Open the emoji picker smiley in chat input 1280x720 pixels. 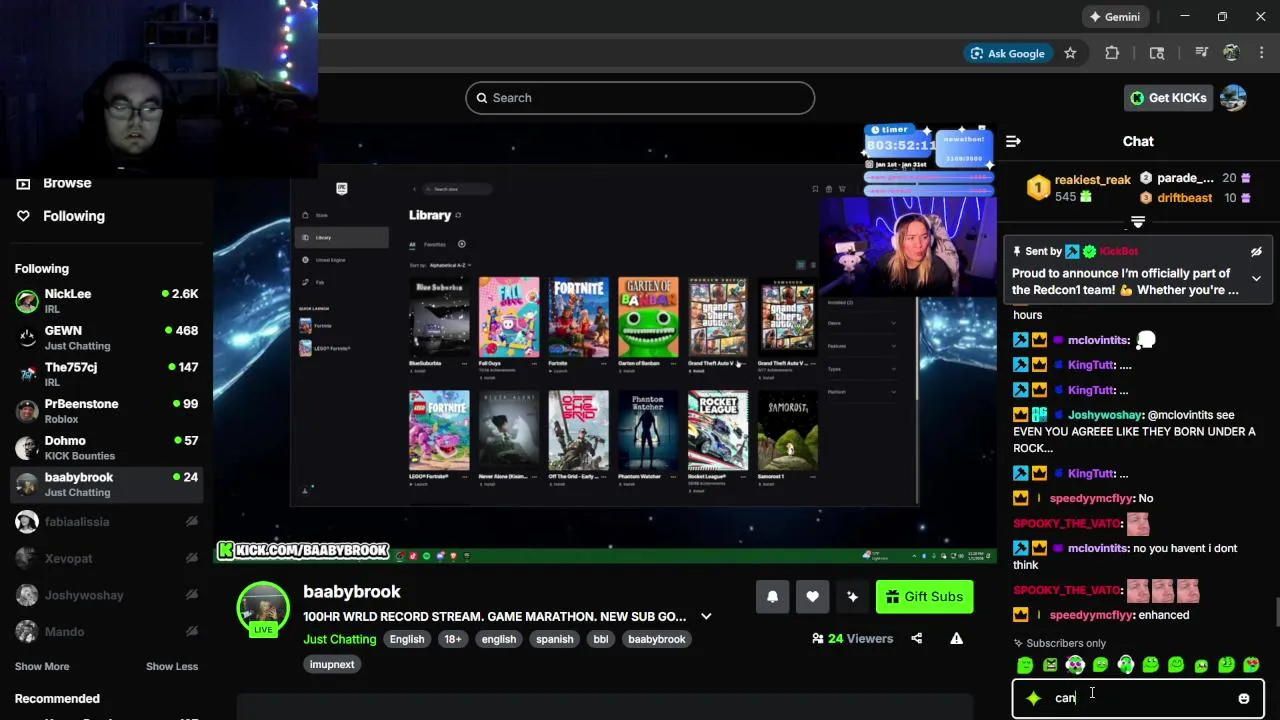pyautogui.click(x=1244, y=698)
